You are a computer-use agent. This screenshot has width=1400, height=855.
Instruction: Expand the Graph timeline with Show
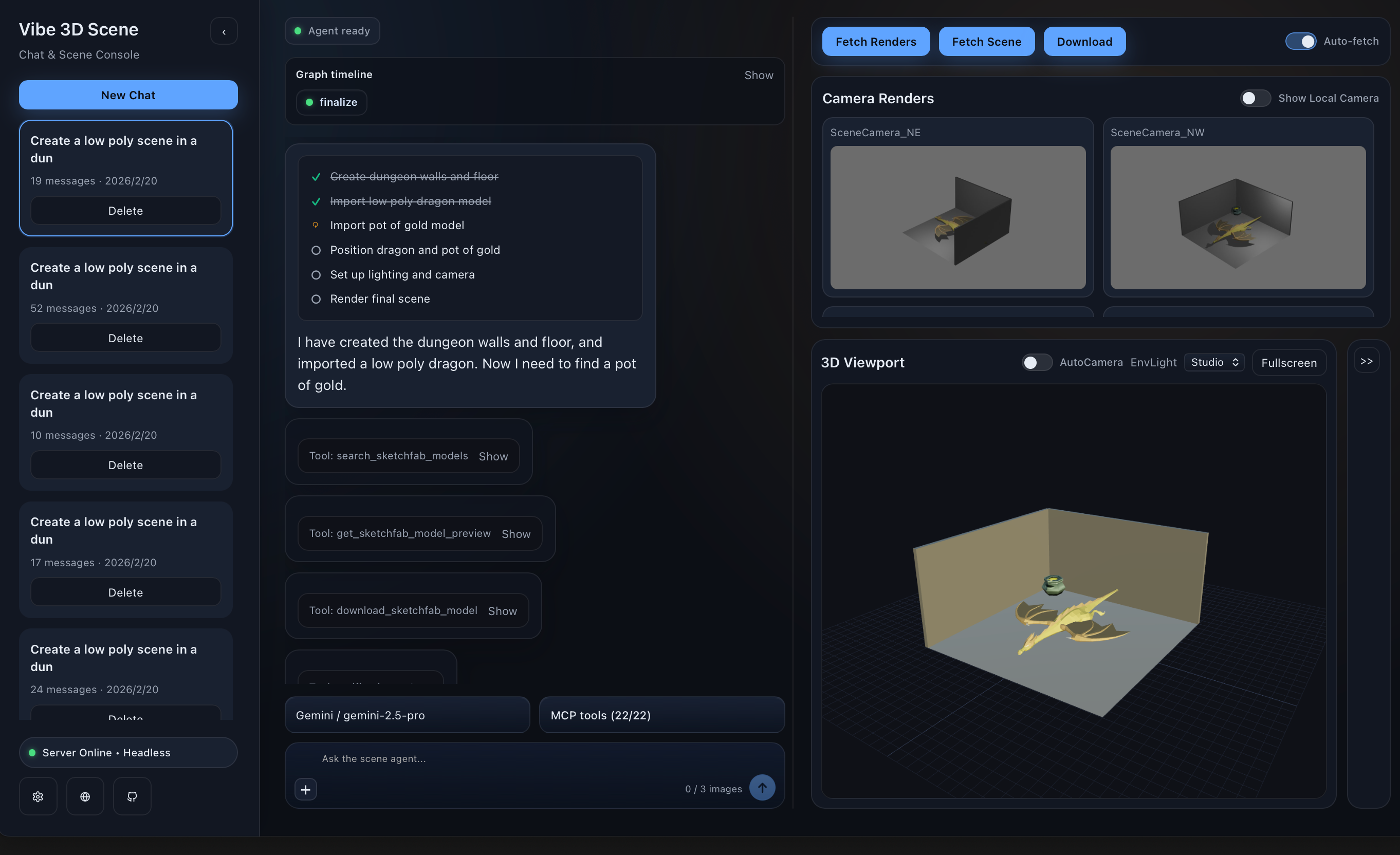759,75
